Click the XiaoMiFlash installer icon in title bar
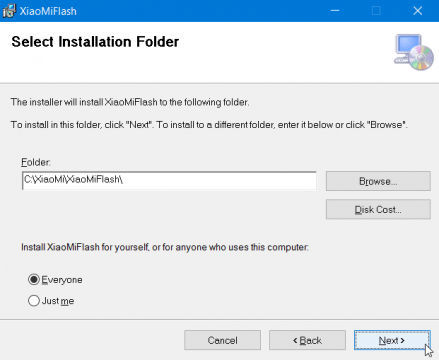The image size is (439, 360). (9, 11)
